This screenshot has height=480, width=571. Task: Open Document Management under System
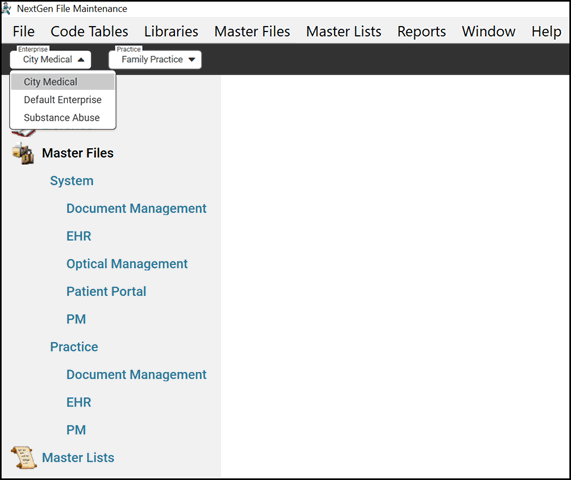(136, 208)
